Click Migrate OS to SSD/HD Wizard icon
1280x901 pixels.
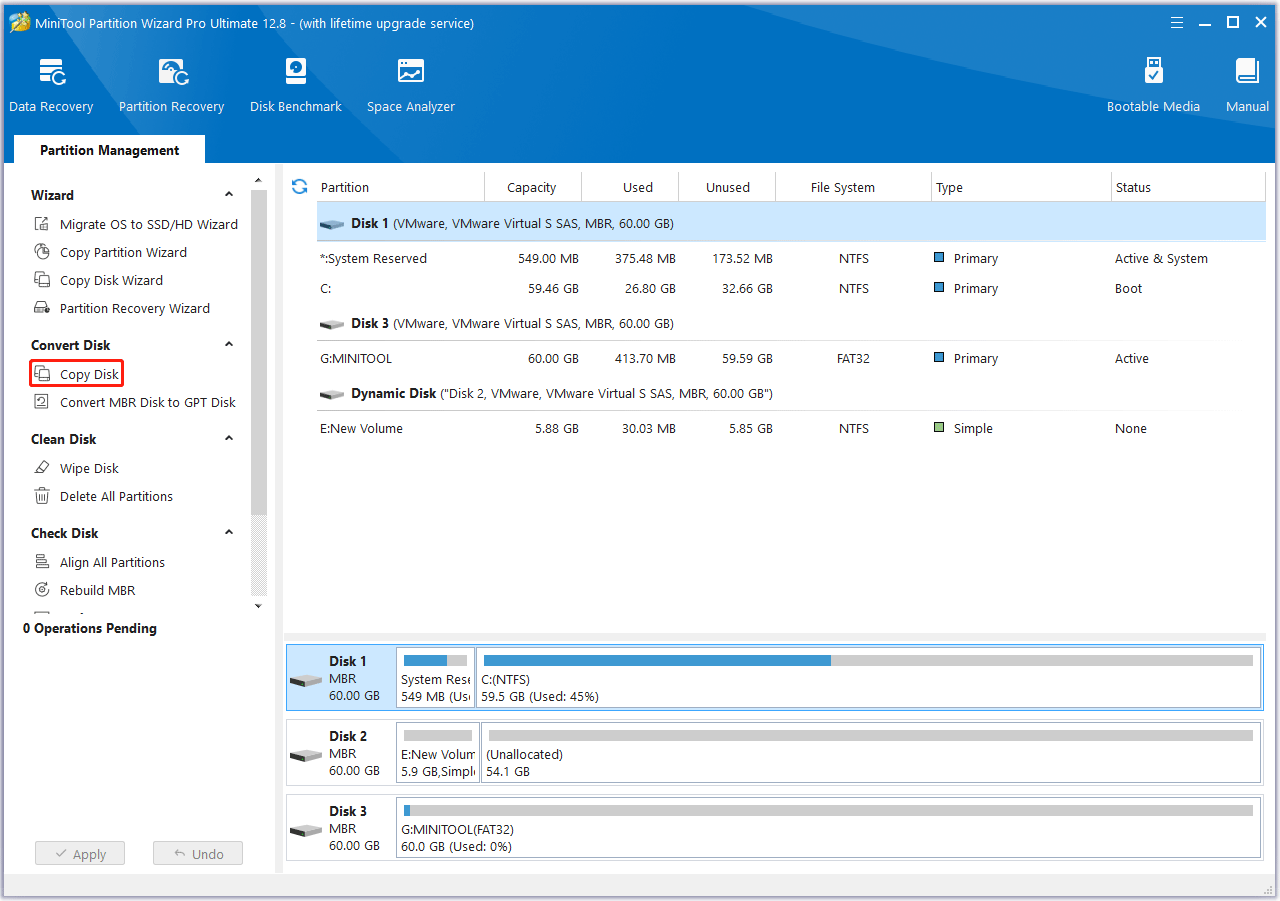42,224
